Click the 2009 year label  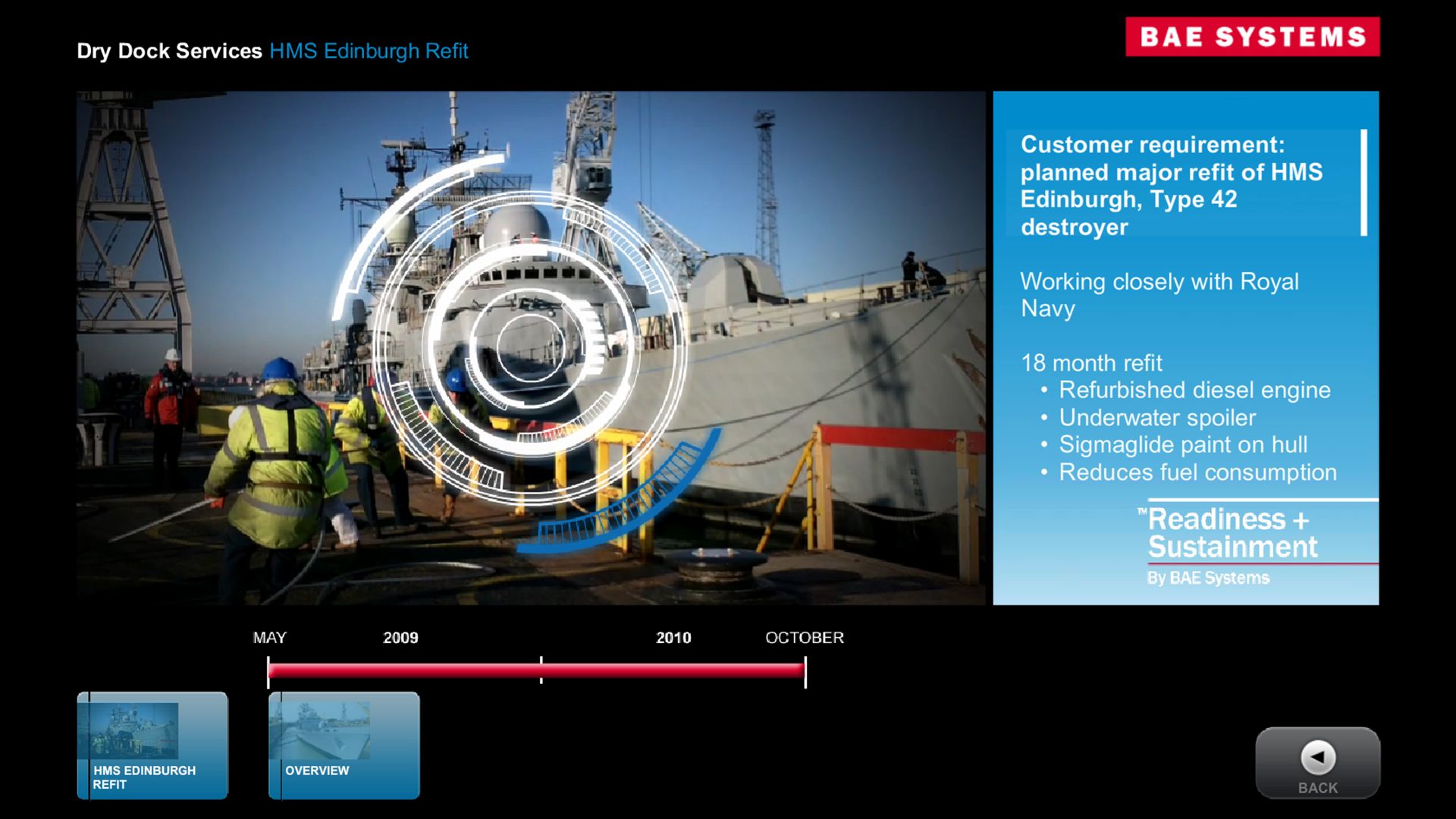[400, 638]
